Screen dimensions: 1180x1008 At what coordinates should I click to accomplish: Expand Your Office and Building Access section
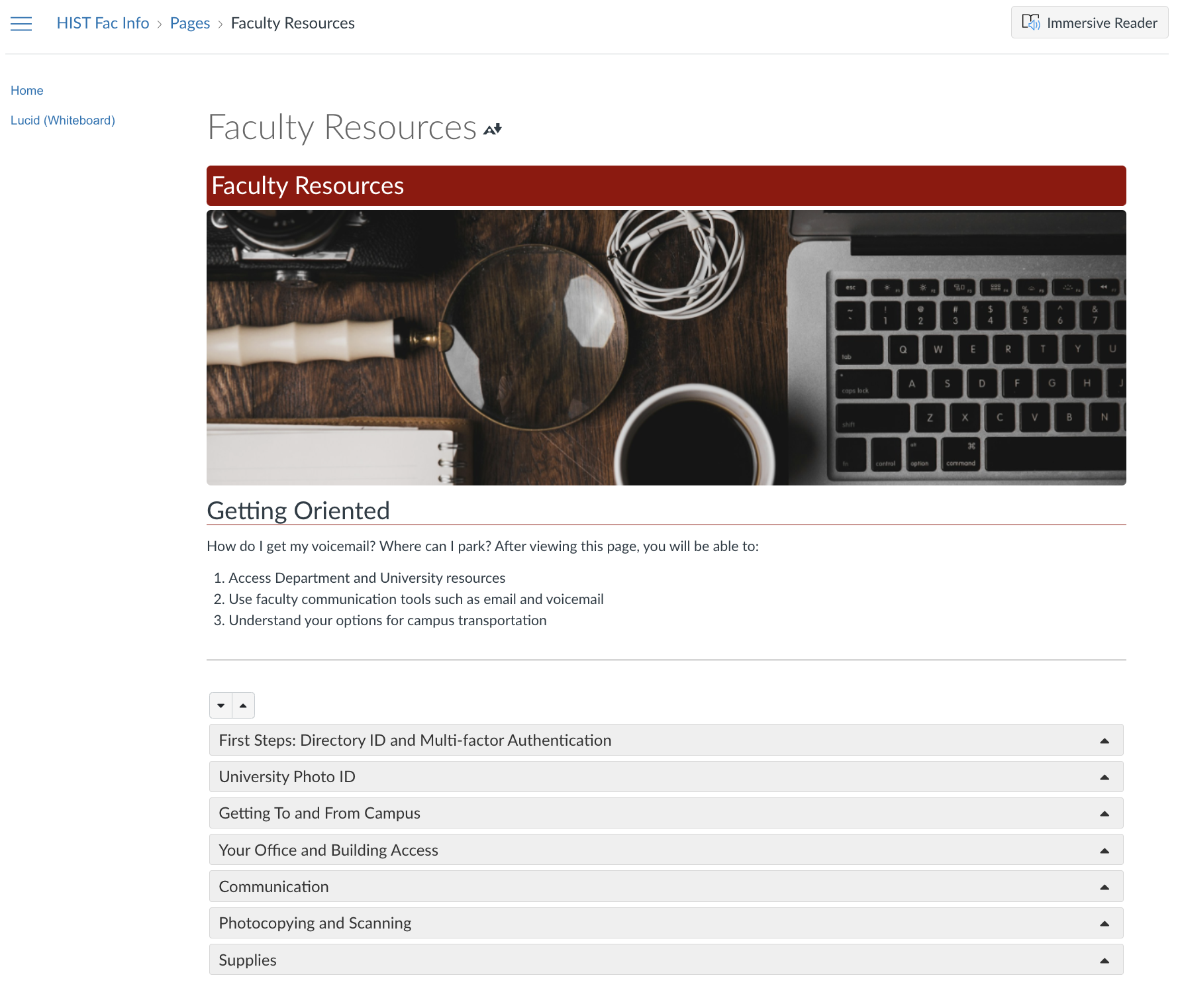(x=666, y=850)
